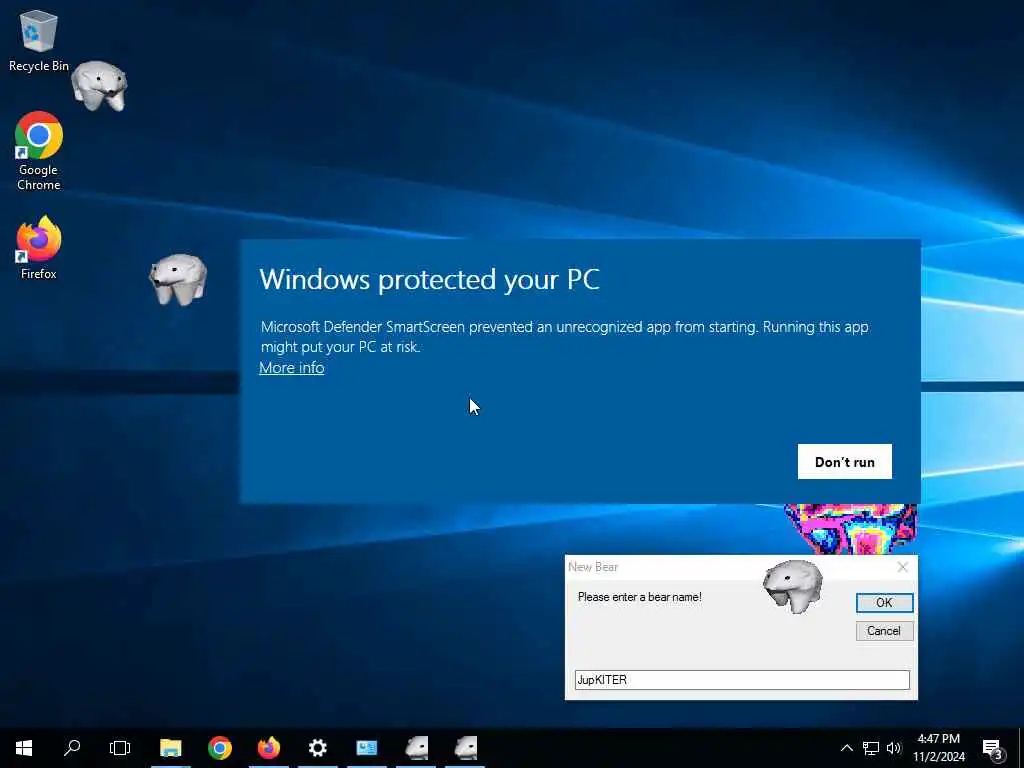1024x768 pixels.
Task: Confirm bear name with OK button
Action: 884,603
